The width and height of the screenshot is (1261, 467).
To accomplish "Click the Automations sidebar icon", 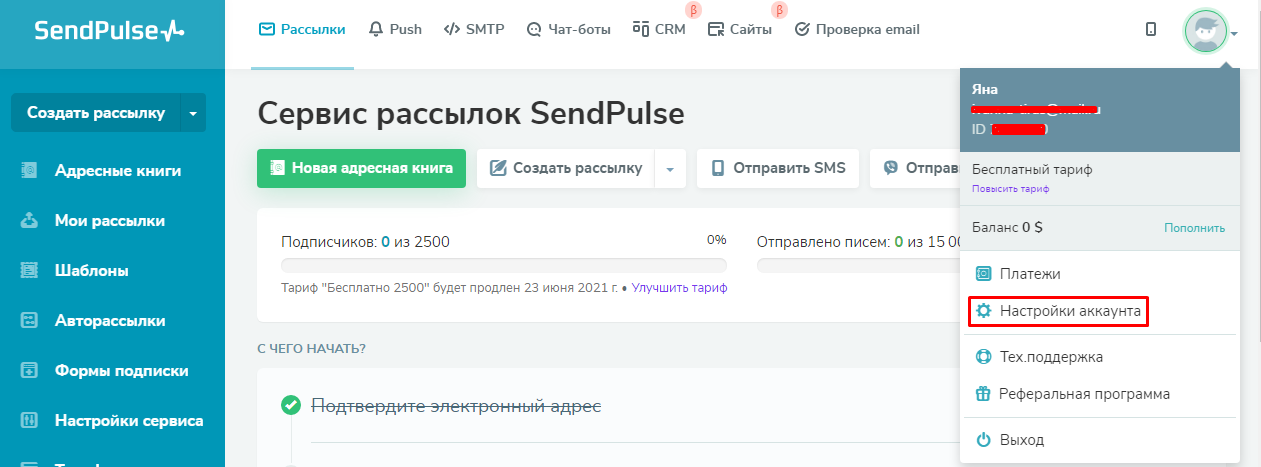I will (29, 321).
